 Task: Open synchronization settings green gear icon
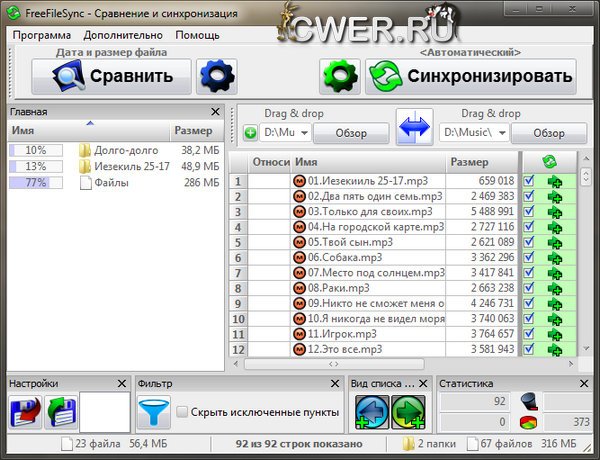pos(340,75)
